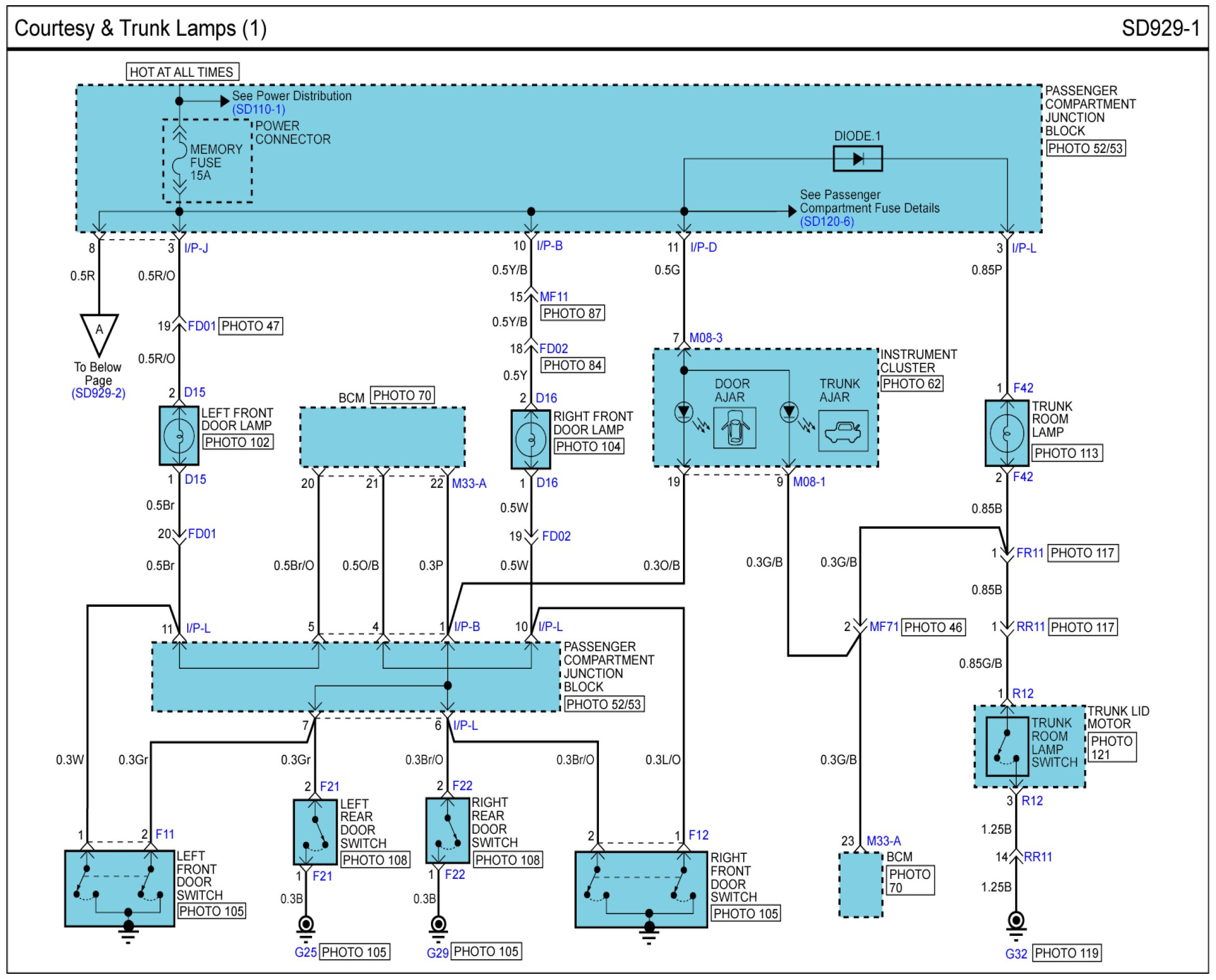
Task: Click the triangle A page connector
Action: tap(100, 332)
